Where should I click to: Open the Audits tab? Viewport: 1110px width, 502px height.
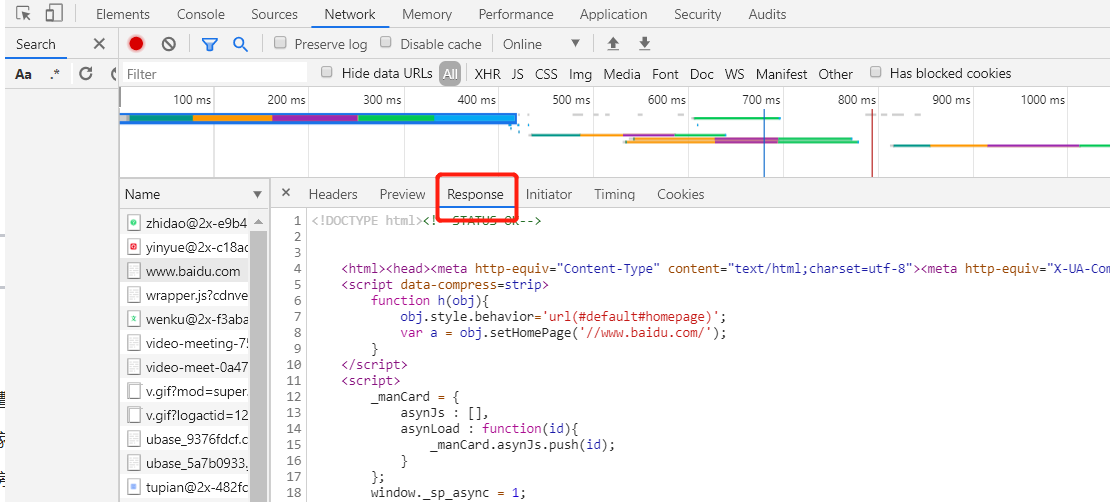767,14
